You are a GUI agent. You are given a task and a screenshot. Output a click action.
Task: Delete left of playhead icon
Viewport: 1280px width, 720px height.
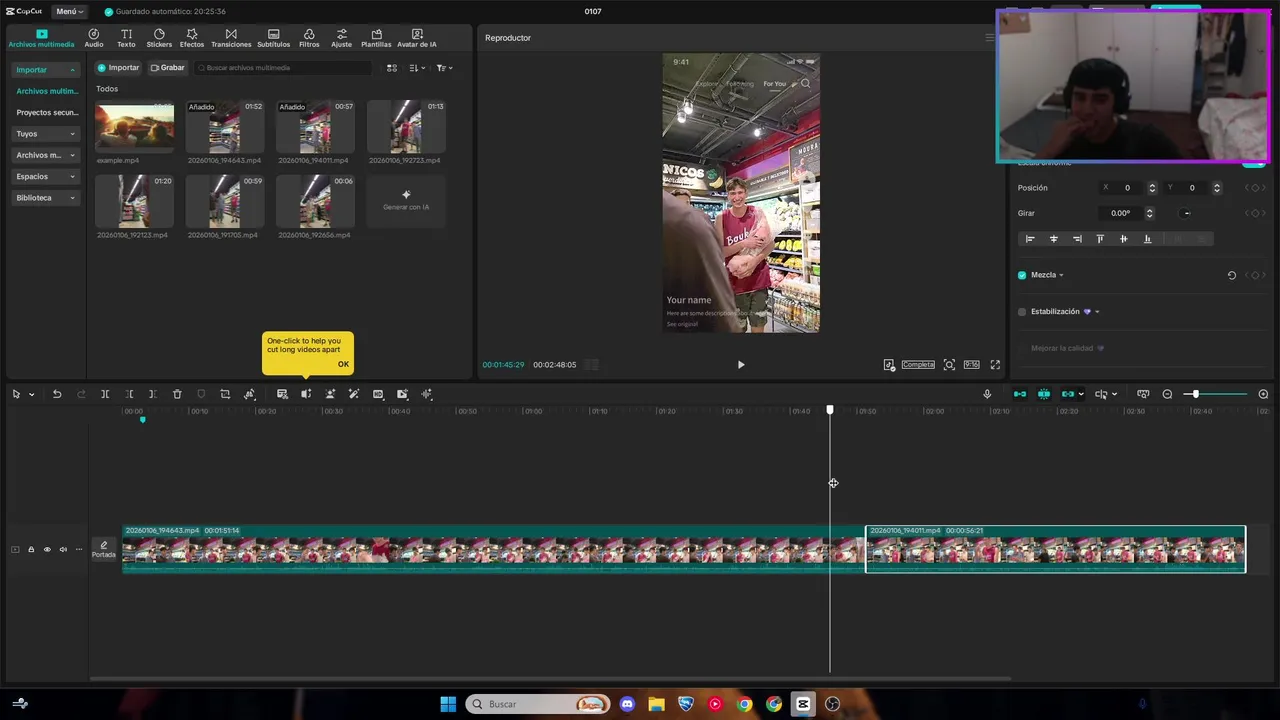129,394
